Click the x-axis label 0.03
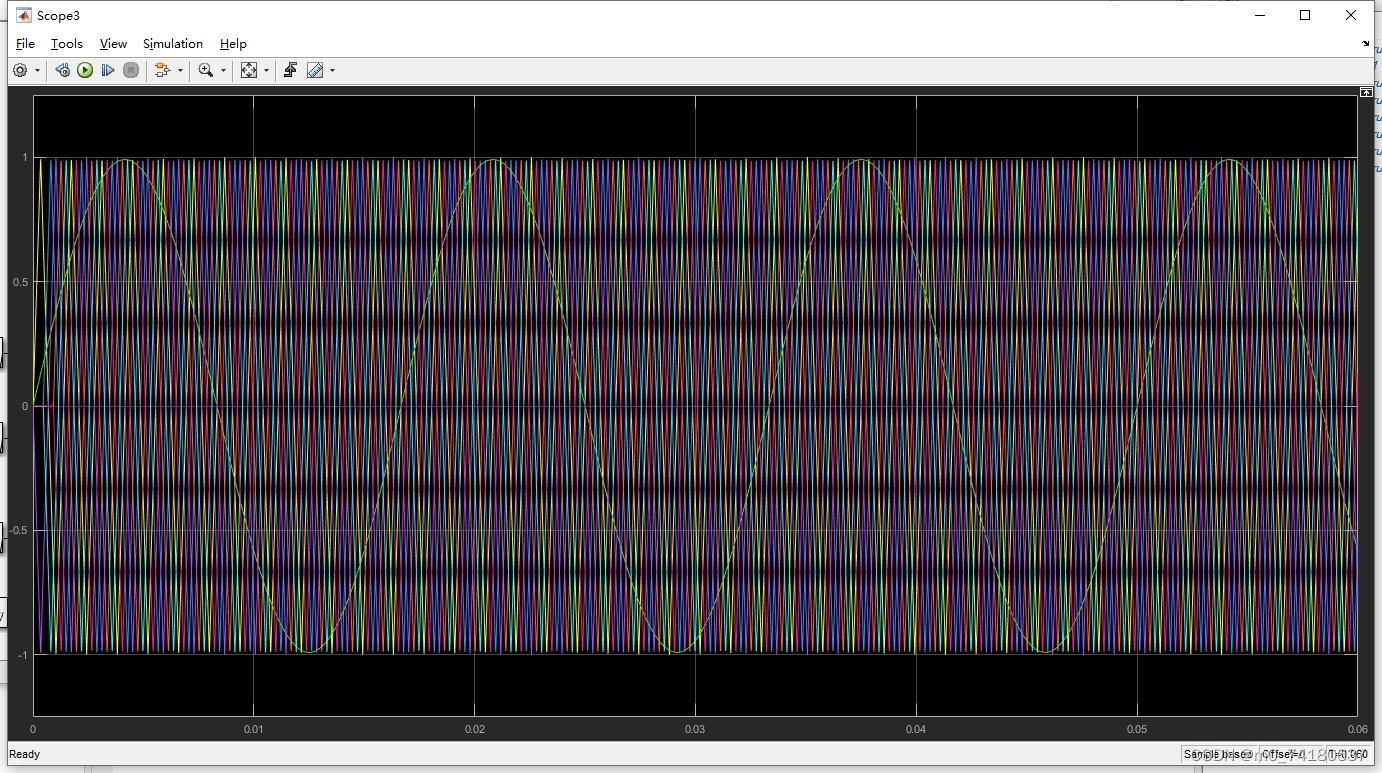This screenshot has width=1382, height=773. [695, 729]
